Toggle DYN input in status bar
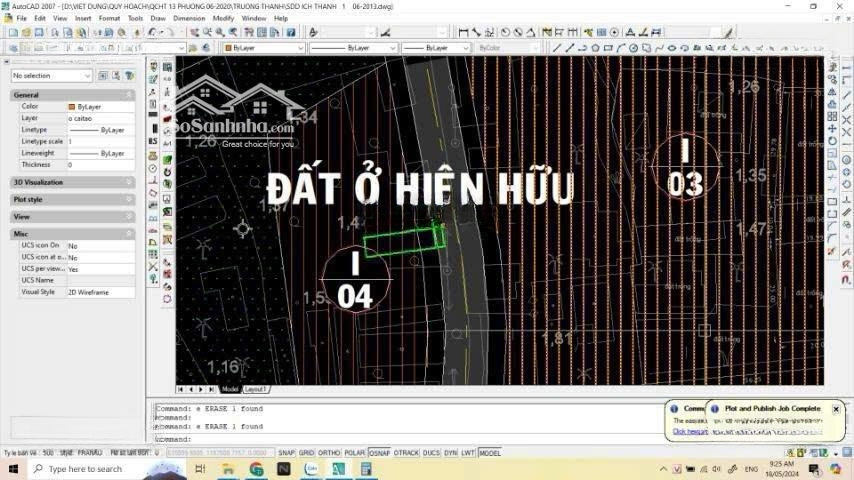The image size is (854, 480). (x=450, y=453)
